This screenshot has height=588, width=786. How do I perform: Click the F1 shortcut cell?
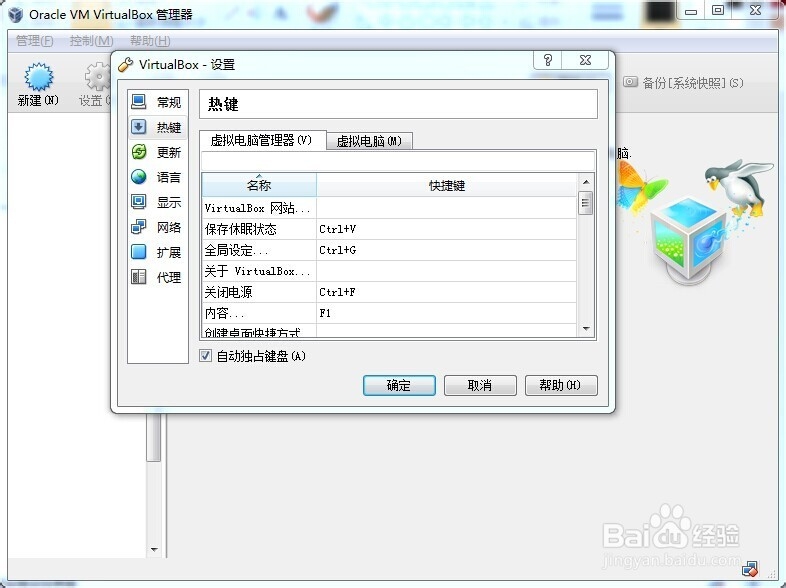[446, 313]
